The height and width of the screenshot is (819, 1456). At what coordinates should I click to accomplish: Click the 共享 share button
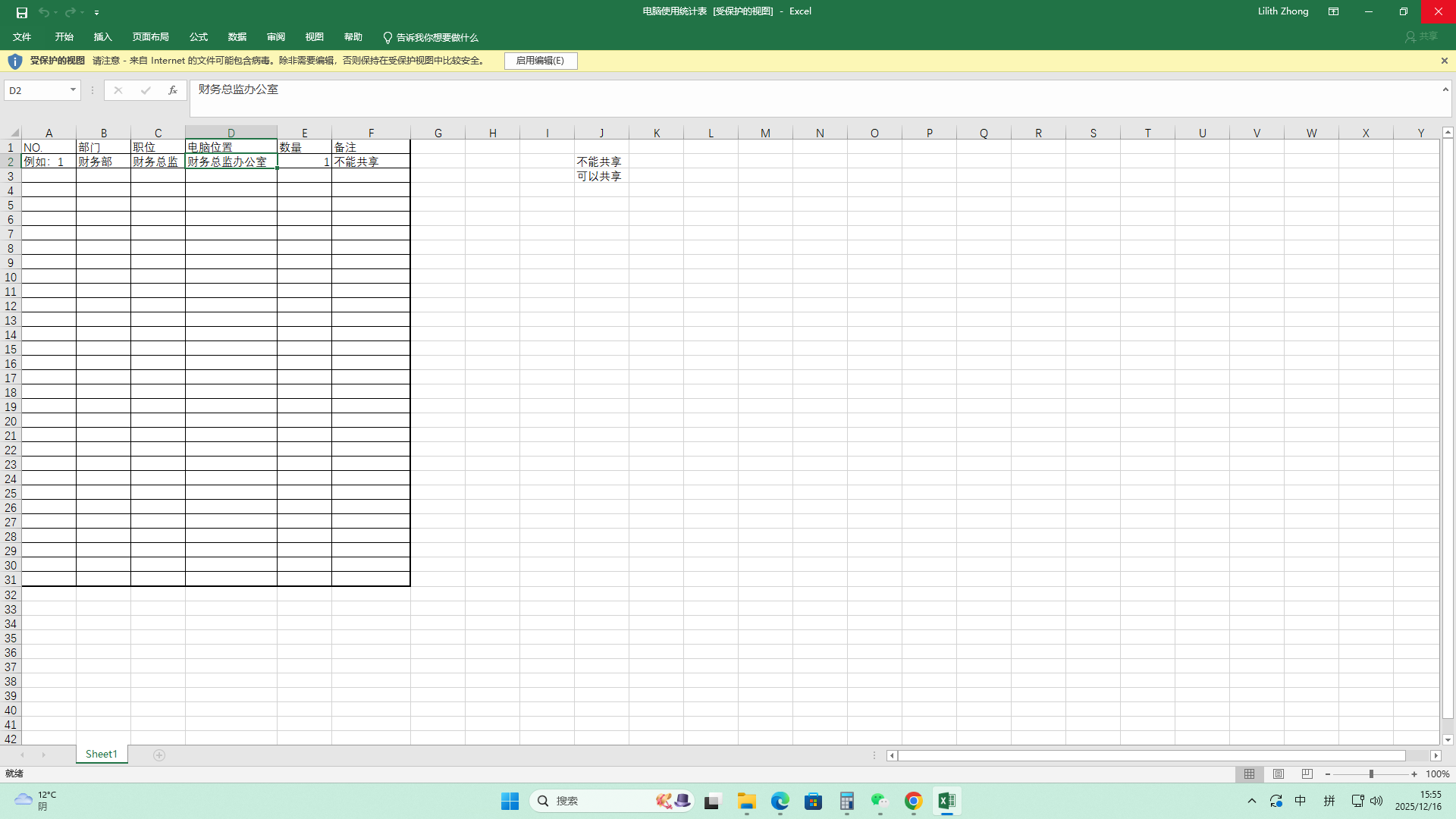(x=1421, y=36)
